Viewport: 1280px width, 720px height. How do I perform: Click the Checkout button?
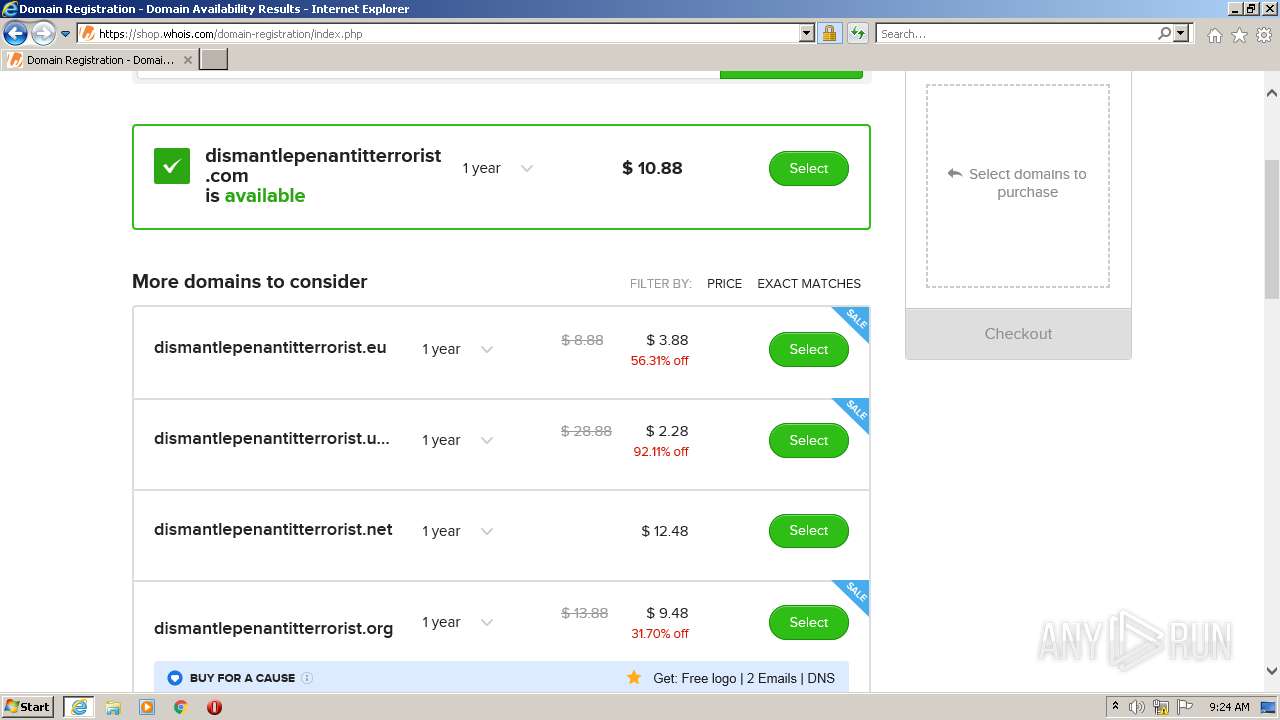pos(1018,334)
